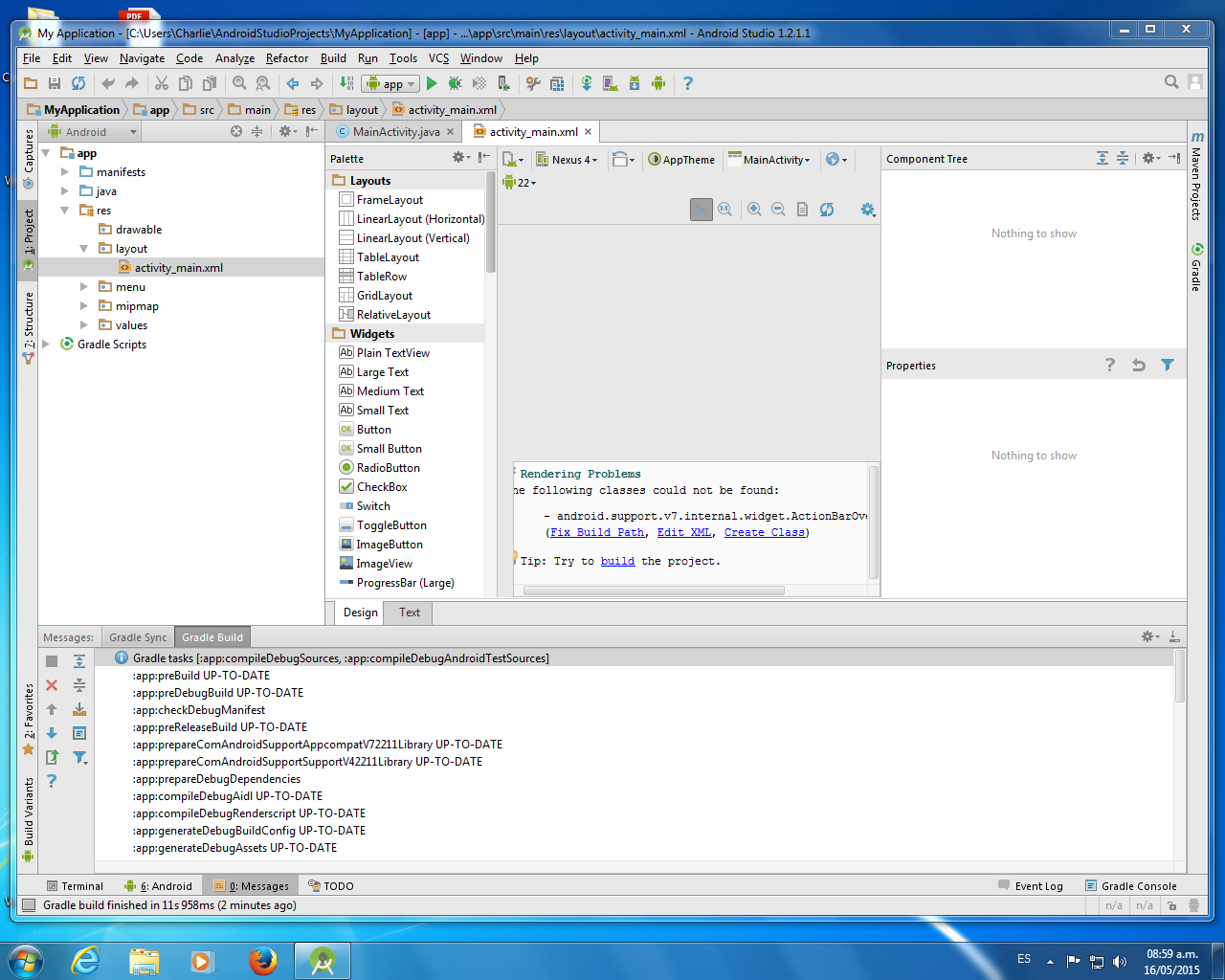The width and height of the screenshot is (1225, 980).
Task: Open the Refactor menu
Action: [x=287, y=58]
